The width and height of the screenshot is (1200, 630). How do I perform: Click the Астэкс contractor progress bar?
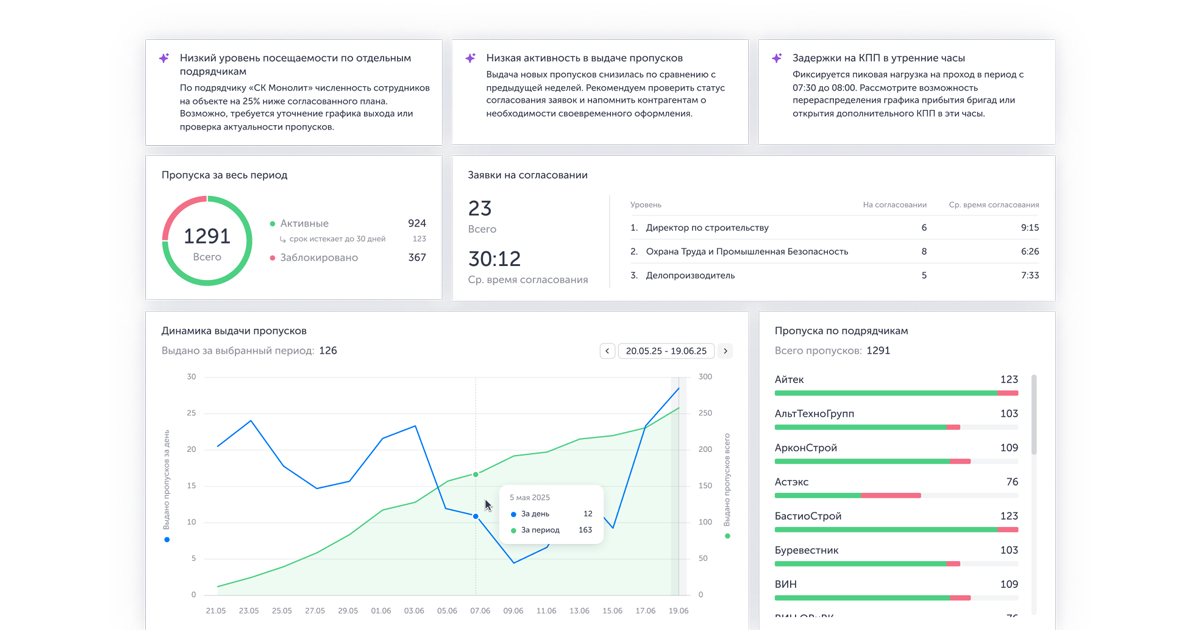[x=896, y=496]
